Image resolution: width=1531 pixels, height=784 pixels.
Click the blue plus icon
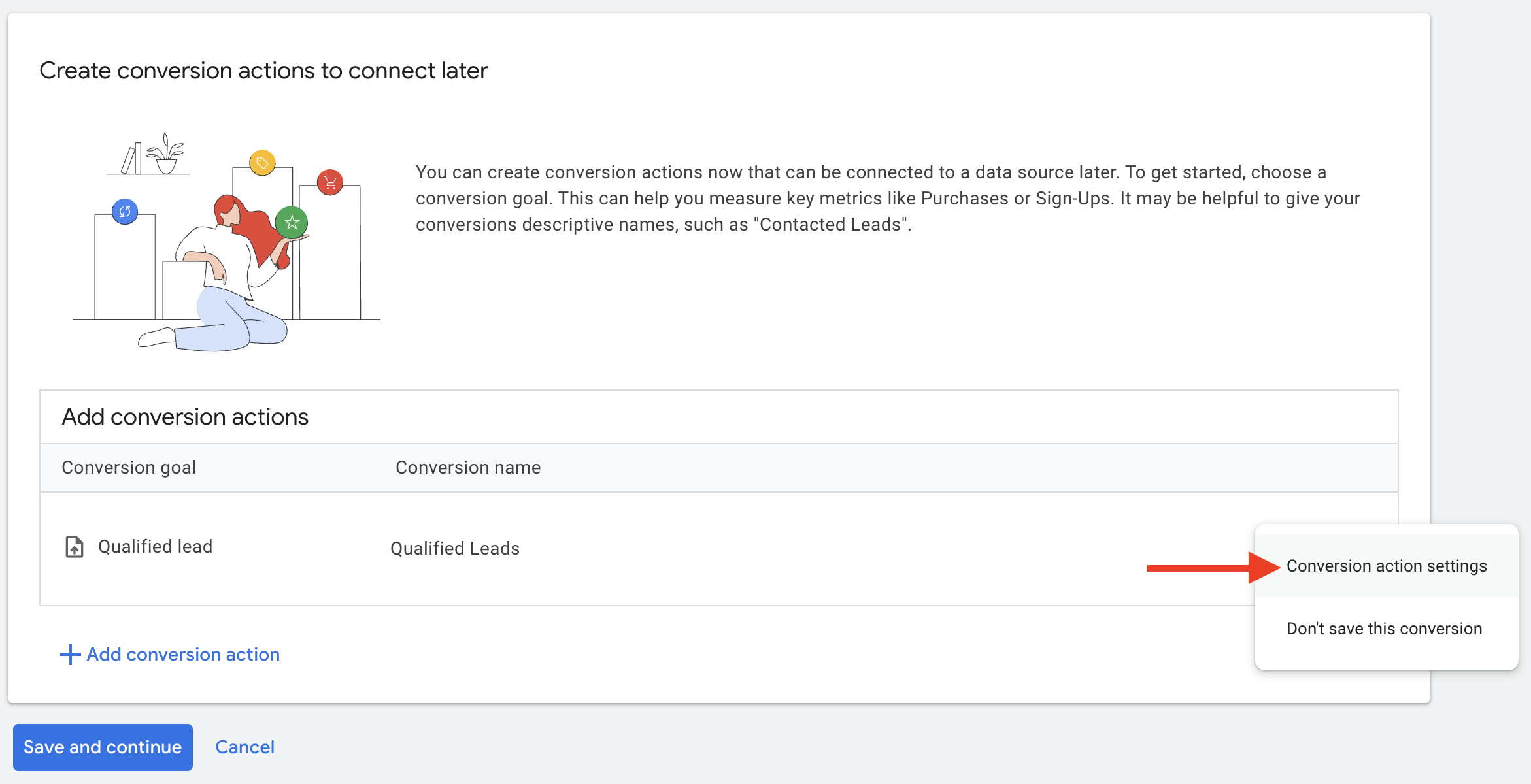(70, 655)
